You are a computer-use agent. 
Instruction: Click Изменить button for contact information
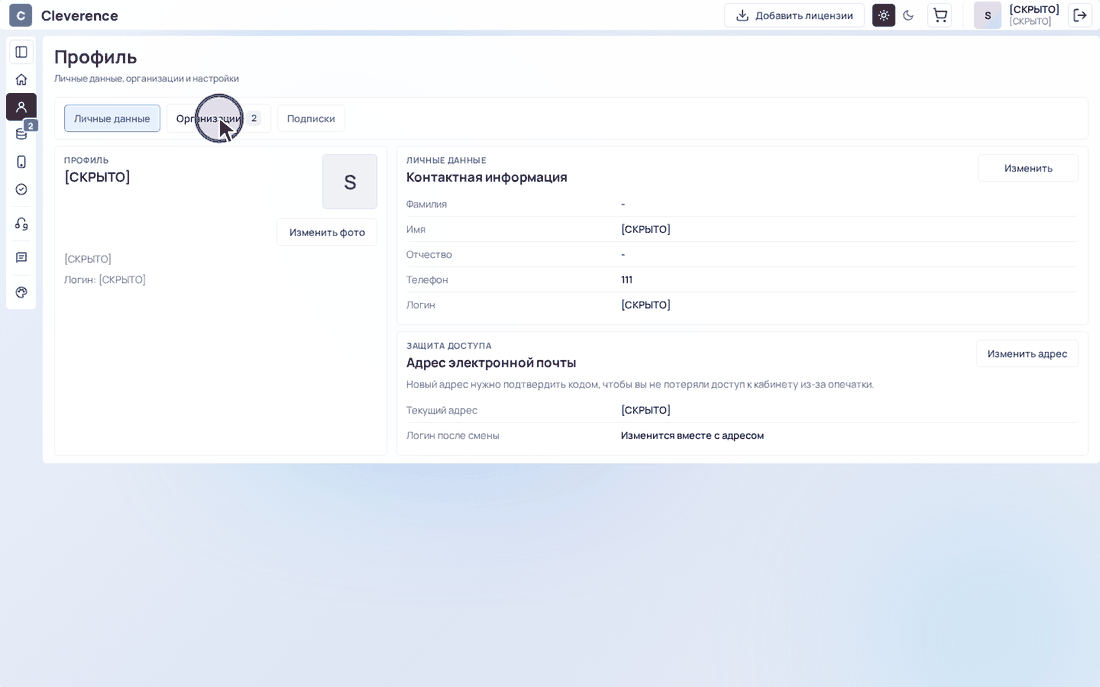[1028, 168]
